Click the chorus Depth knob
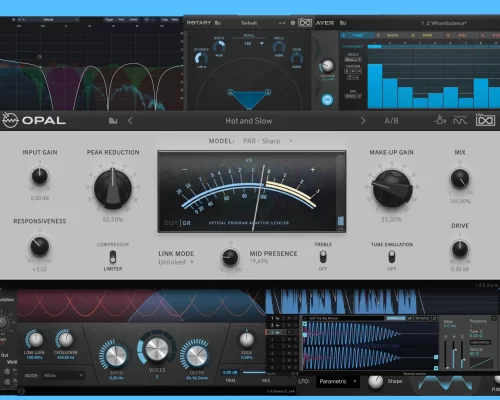Screen dimensions: 500x400 (197, 355)
